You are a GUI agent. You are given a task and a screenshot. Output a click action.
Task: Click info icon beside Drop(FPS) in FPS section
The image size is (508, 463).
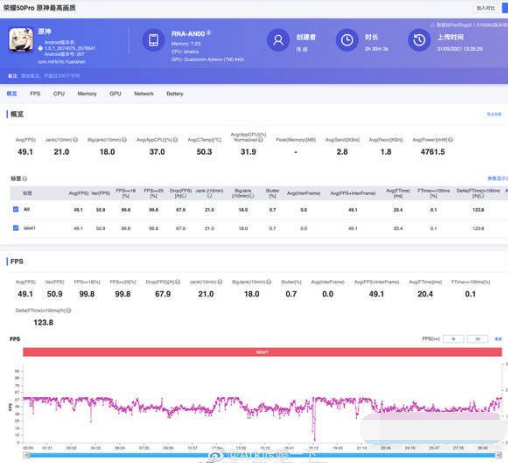178,282
